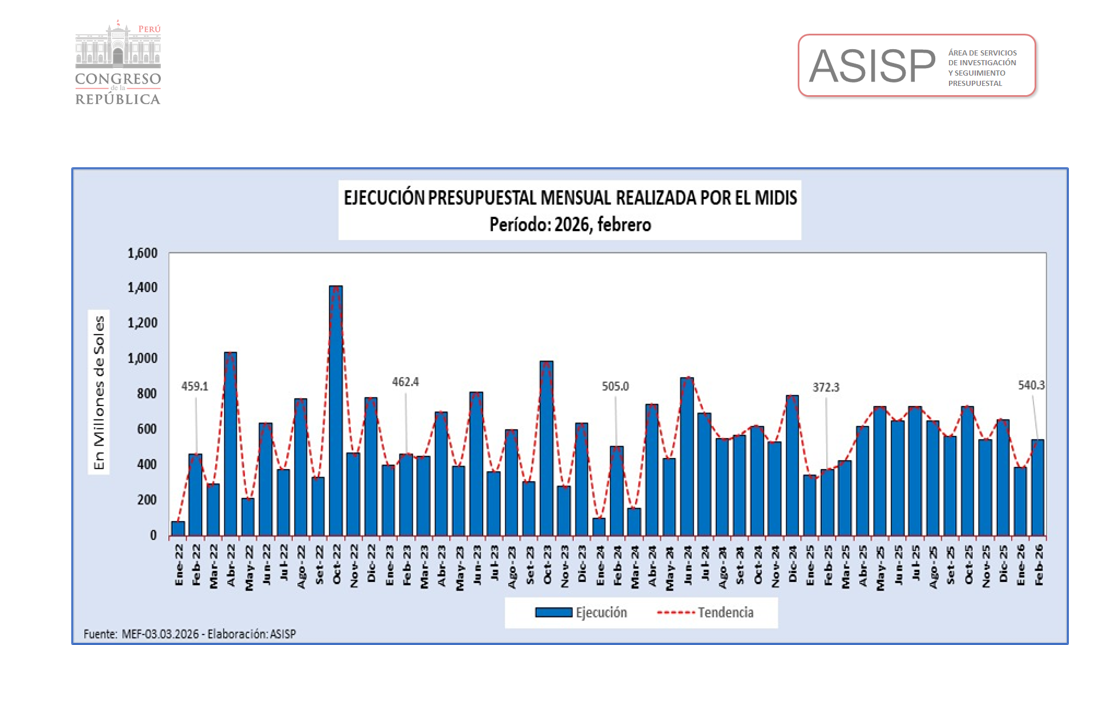Click the chart title about MIDIS execution
Viewport: 1109px width, 712px height.
click(x=570, y=198)
